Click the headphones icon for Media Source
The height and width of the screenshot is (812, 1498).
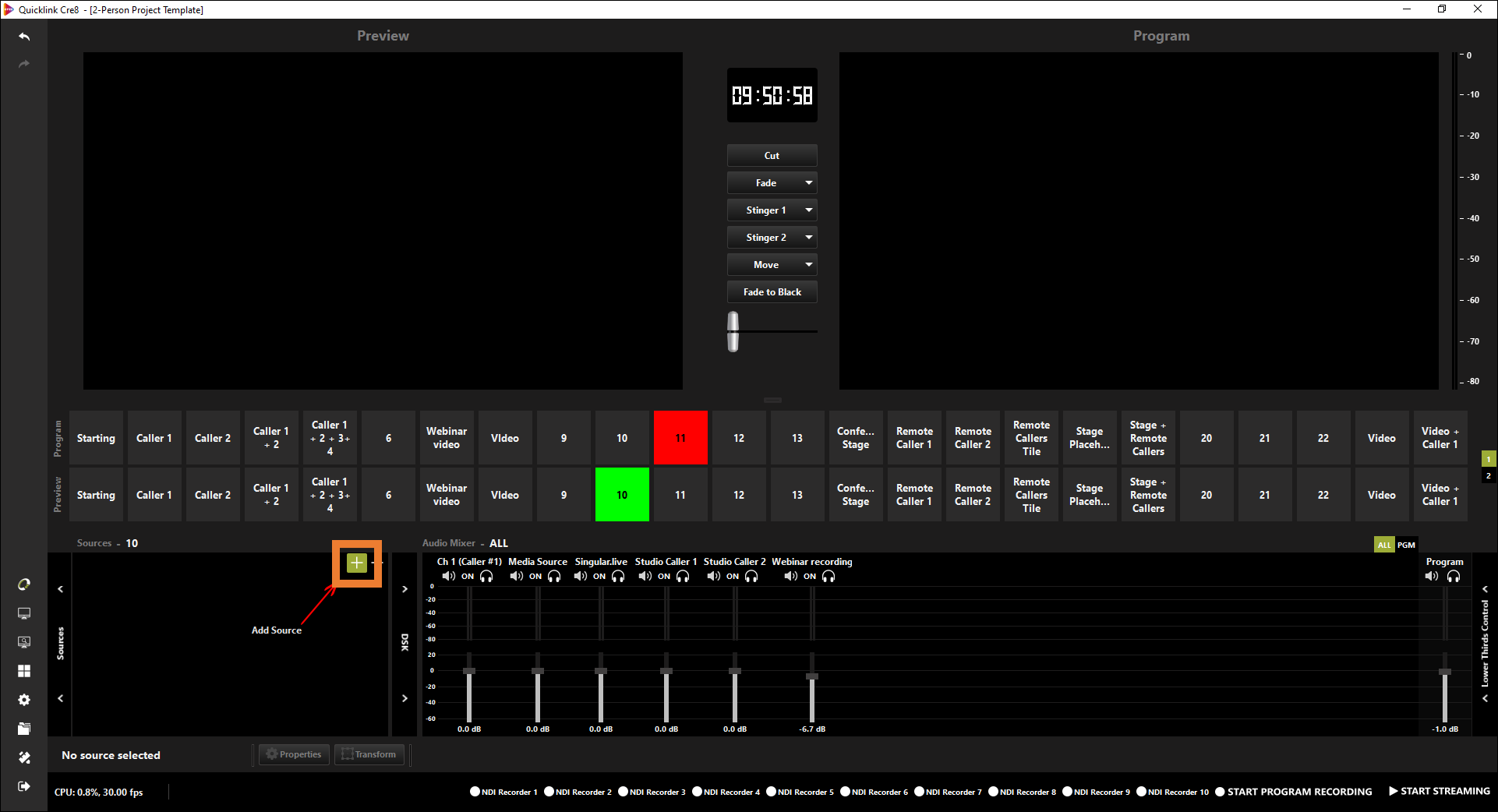tap(554, 577)
